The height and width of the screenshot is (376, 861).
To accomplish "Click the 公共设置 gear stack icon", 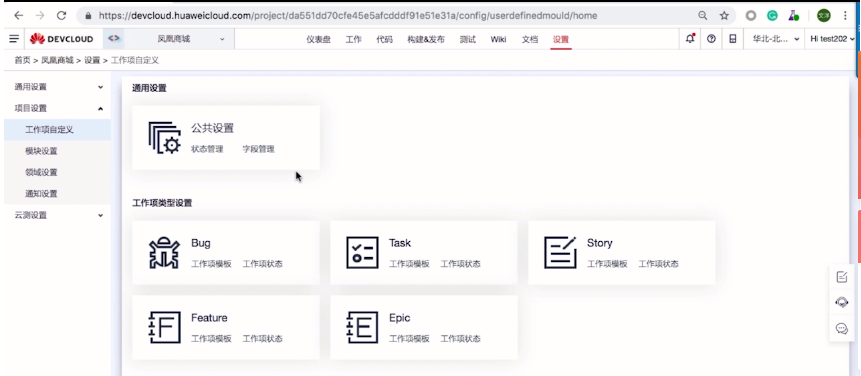I will point(164,138).
